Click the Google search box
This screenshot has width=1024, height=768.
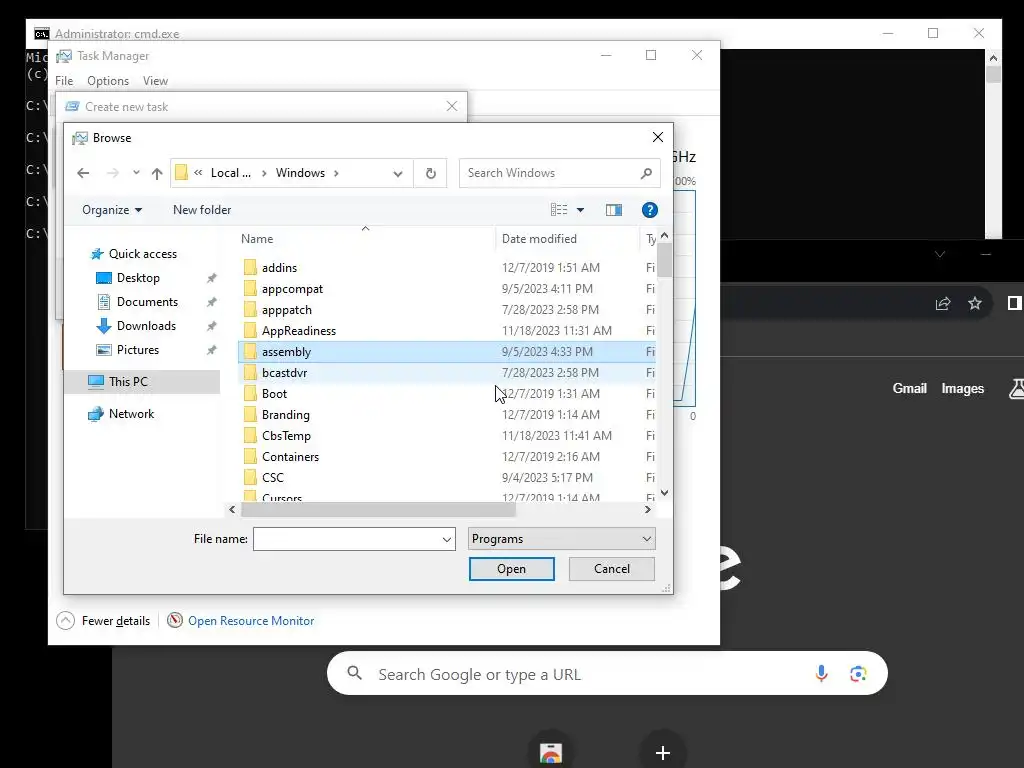pyautogui.click(x=607, y=673)
